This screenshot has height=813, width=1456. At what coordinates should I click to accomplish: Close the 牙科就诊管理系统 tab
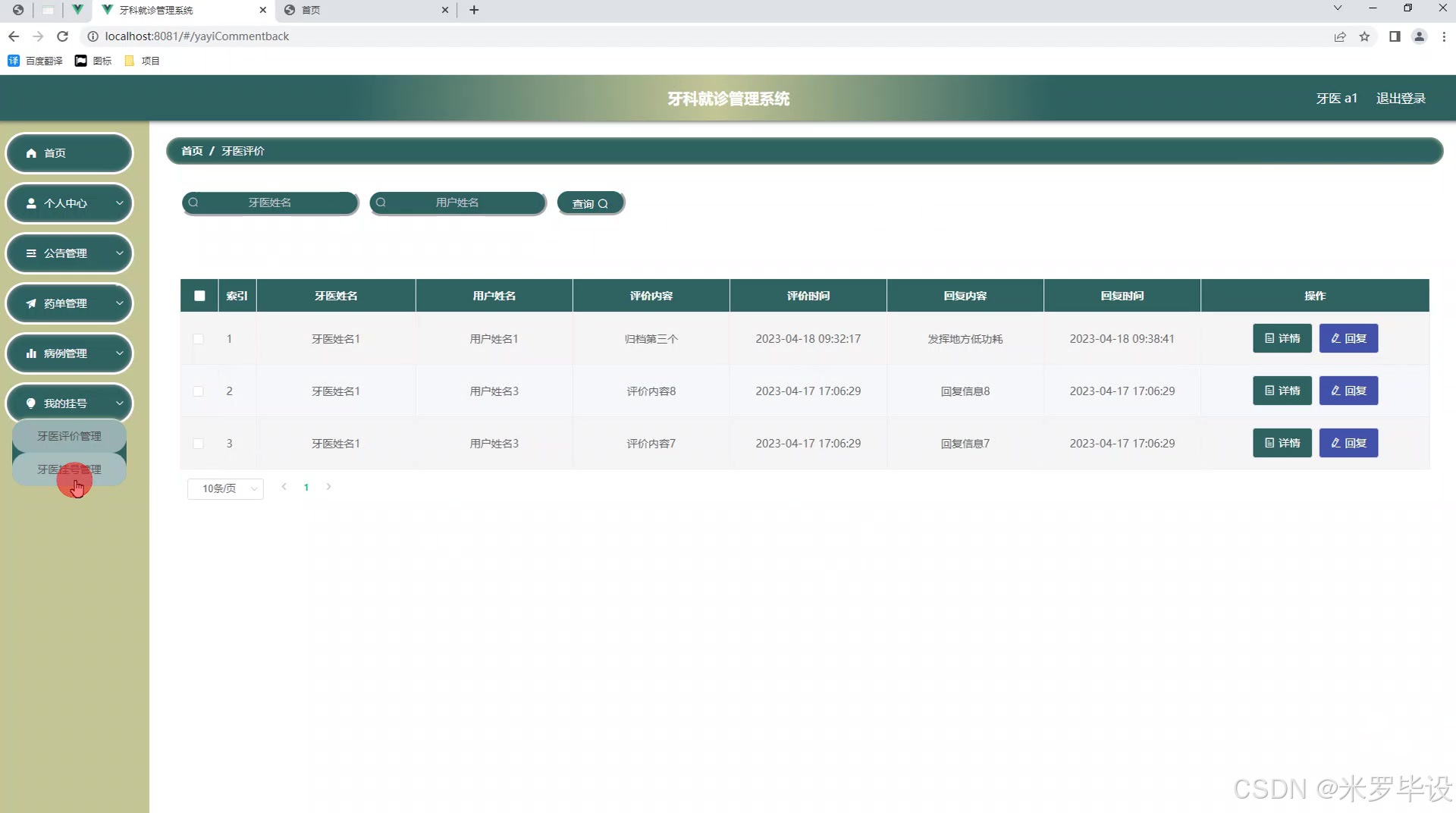263,10
